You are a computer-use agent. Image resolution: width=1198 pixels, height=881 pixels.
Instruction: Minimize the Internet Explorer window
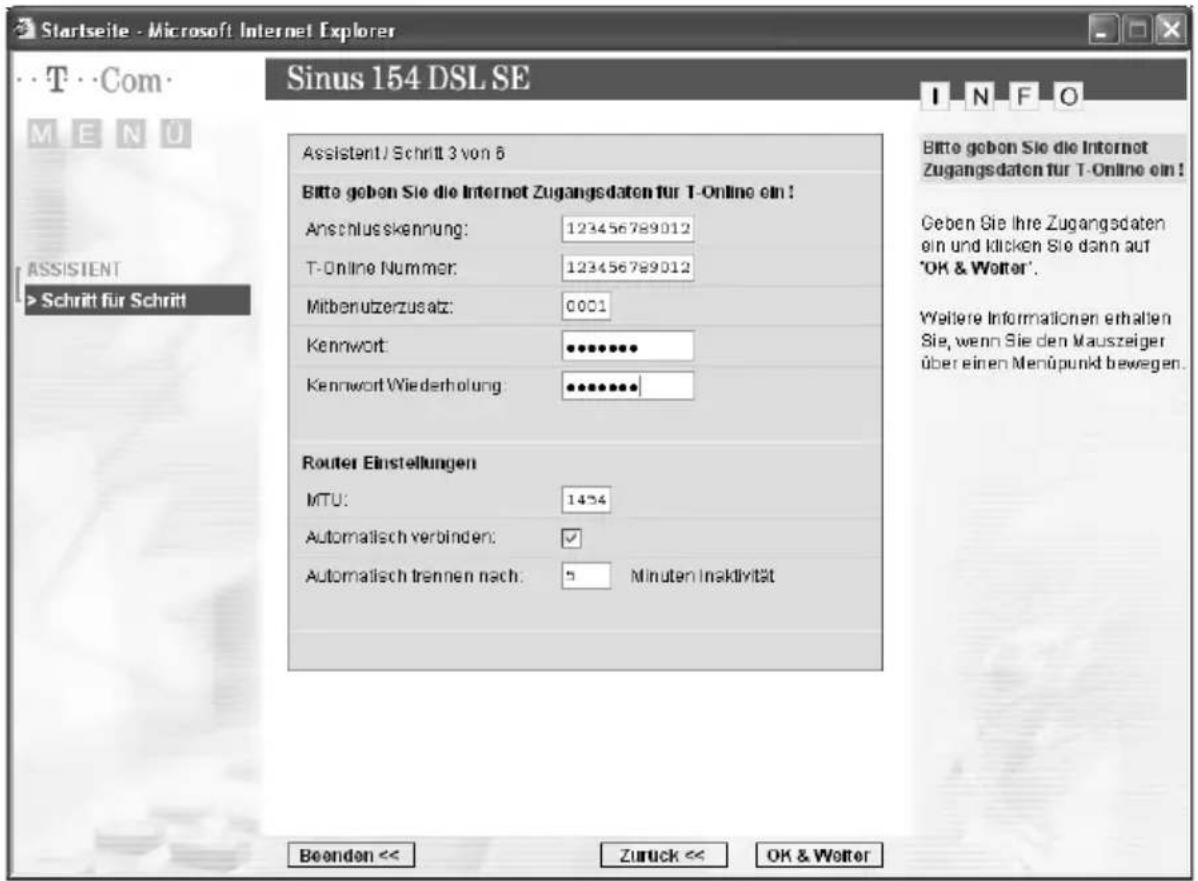(1102, 31)
